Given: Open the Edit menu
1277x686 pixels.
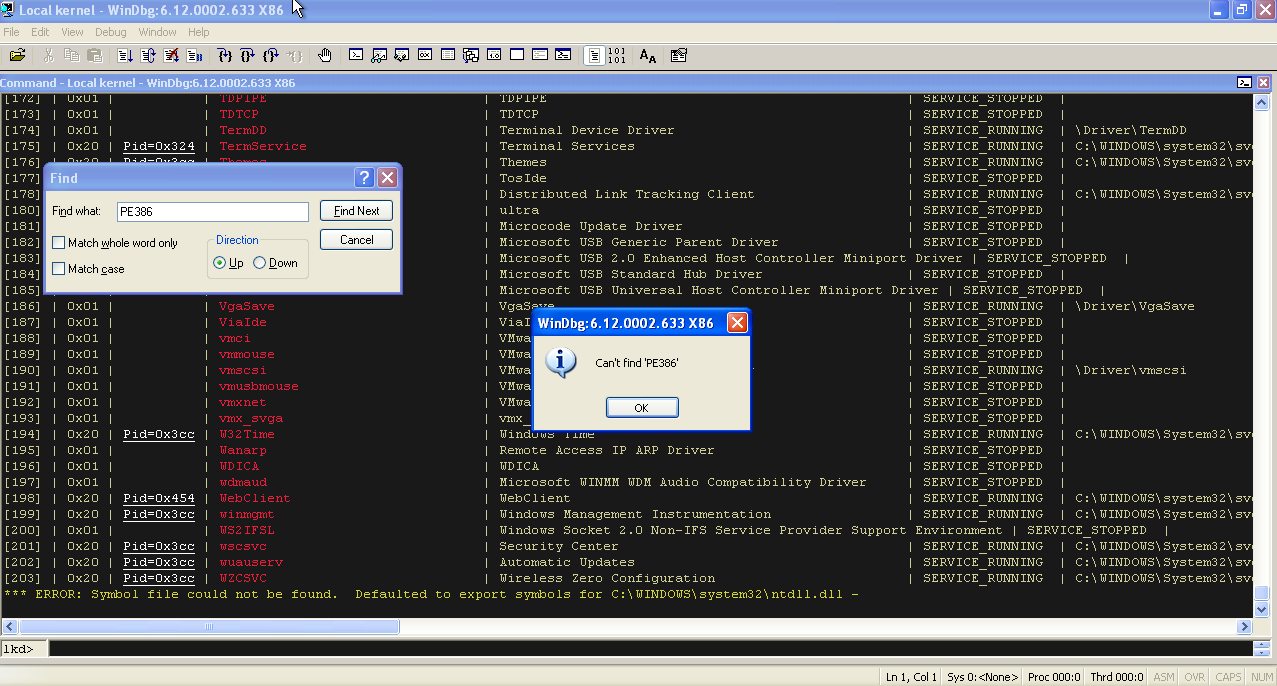Looking at the screenshot, I should coord(40,32).
